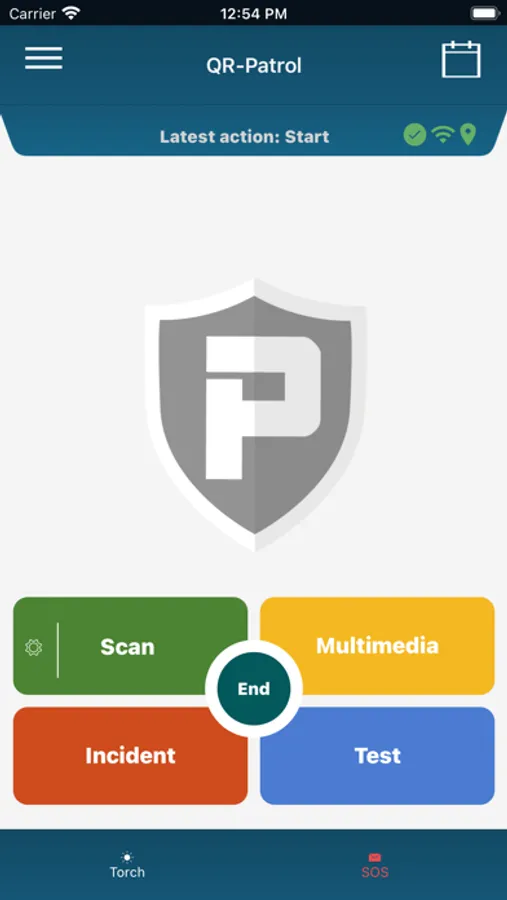Image resolution: width=507 pixels, height=900 pixels.
Task: Tap the green Wi-Fi connectivity icon
Action: 443,135
